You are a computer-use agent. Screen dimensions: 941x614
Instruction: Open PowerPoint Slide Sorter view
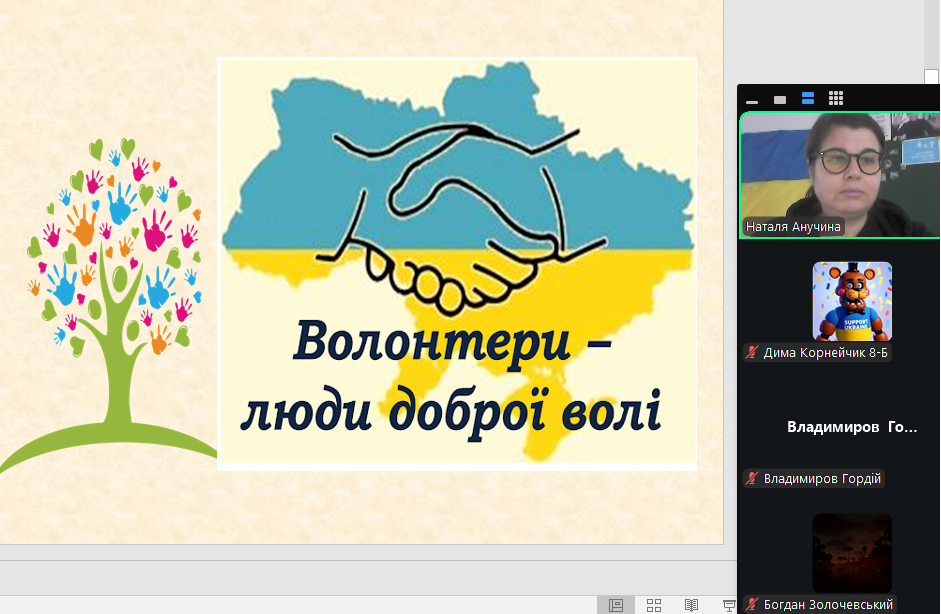[653, 605]
